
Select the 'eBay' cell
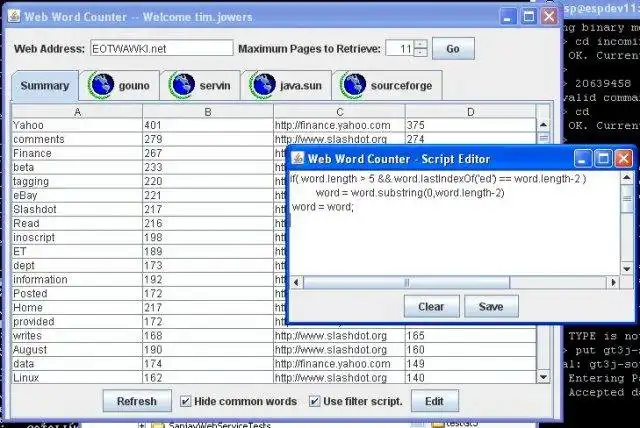[77, 195]
